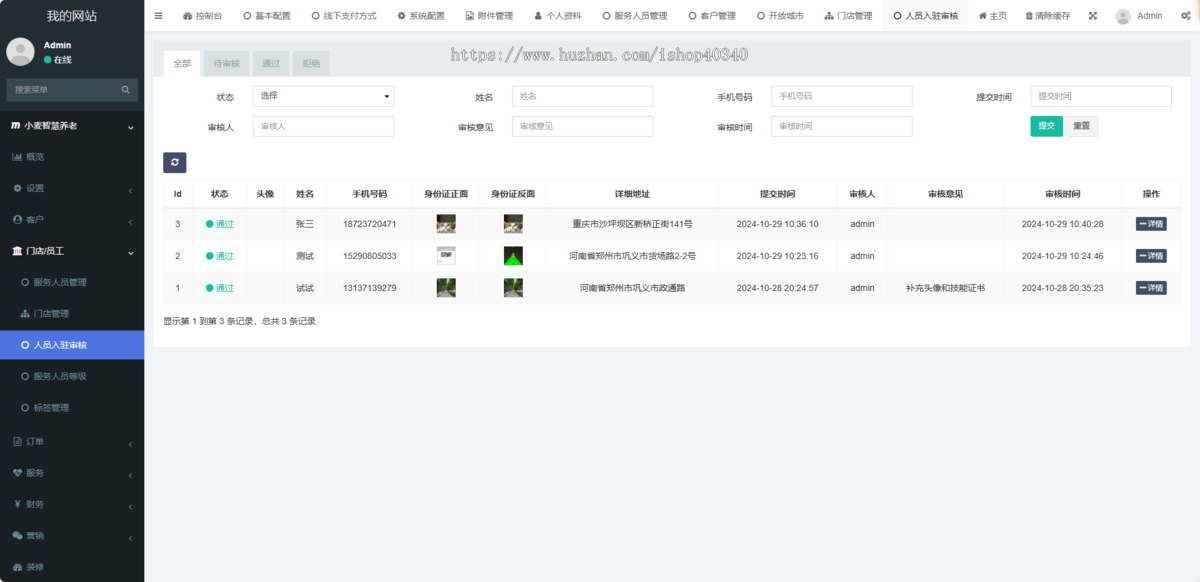Switch to 服务人员管理 top tab
The image size is (1200, 582).
635,16
